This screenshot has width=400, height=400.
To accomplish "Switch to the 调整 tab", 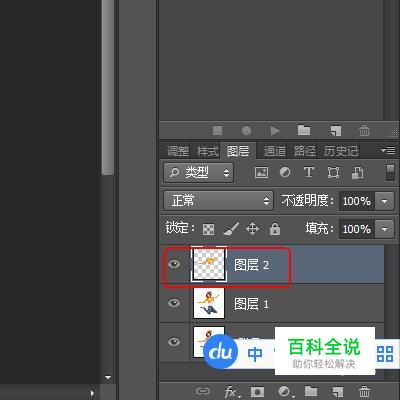I will point(178,151).
